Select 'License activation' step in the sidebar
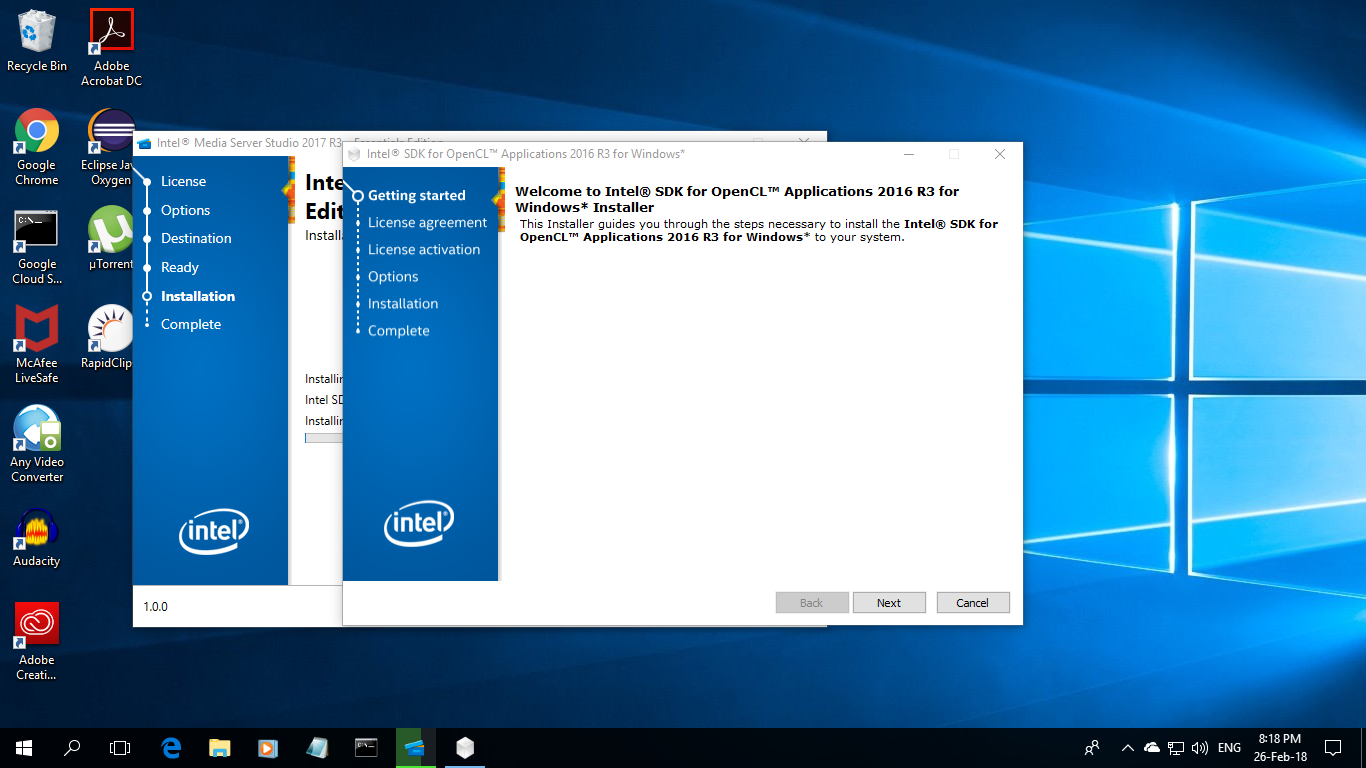1366x768 pixels. (424, 250)
